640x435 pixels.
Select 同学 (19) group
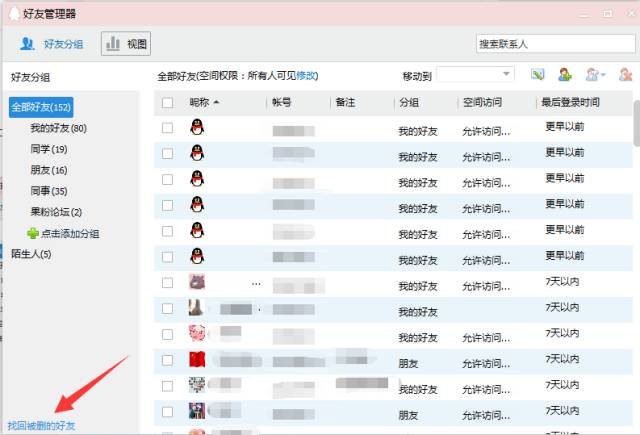point(49,149)
